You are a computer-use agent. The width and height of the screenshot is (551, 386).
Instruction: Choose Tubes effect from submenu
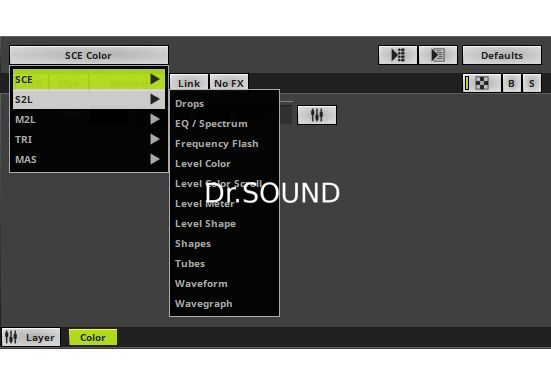224,264
